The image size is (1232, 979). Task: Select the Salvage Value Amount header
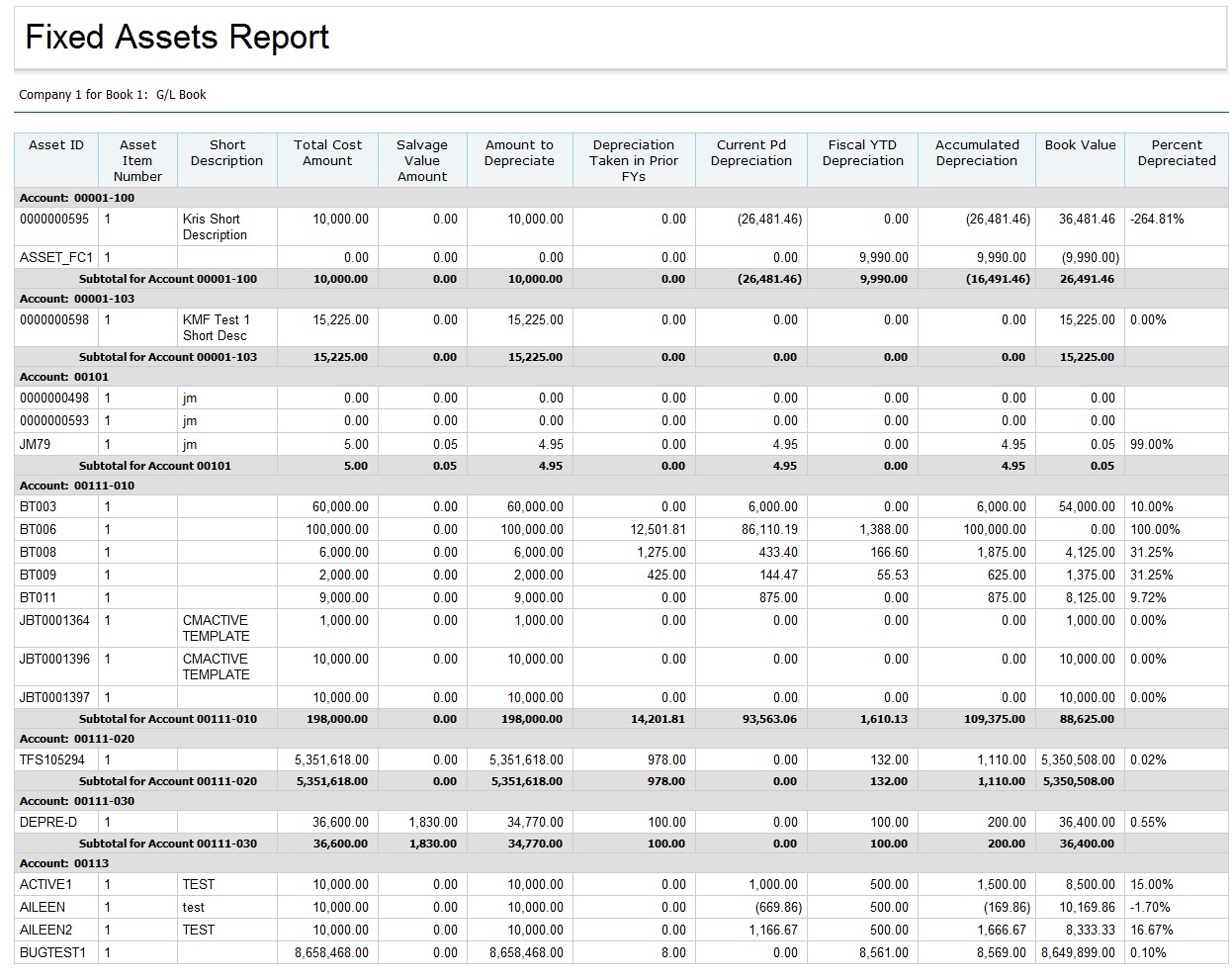(422, 160)
